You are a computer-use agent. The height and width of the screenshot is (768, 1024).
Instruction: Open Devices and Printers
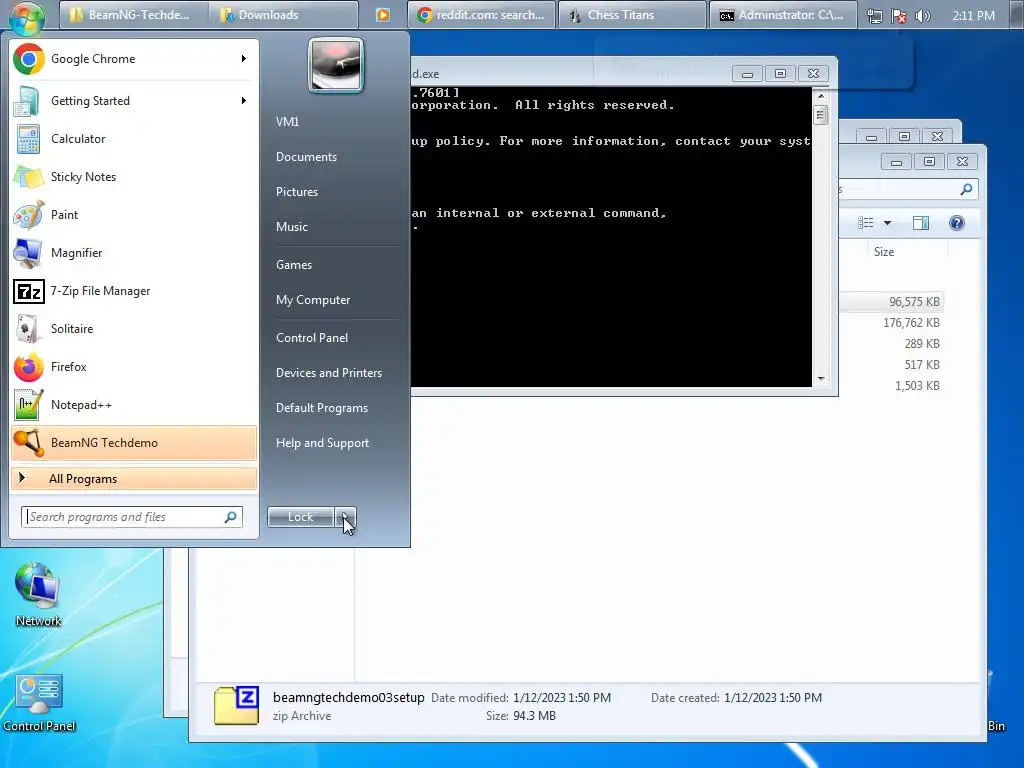click(328, 373)
